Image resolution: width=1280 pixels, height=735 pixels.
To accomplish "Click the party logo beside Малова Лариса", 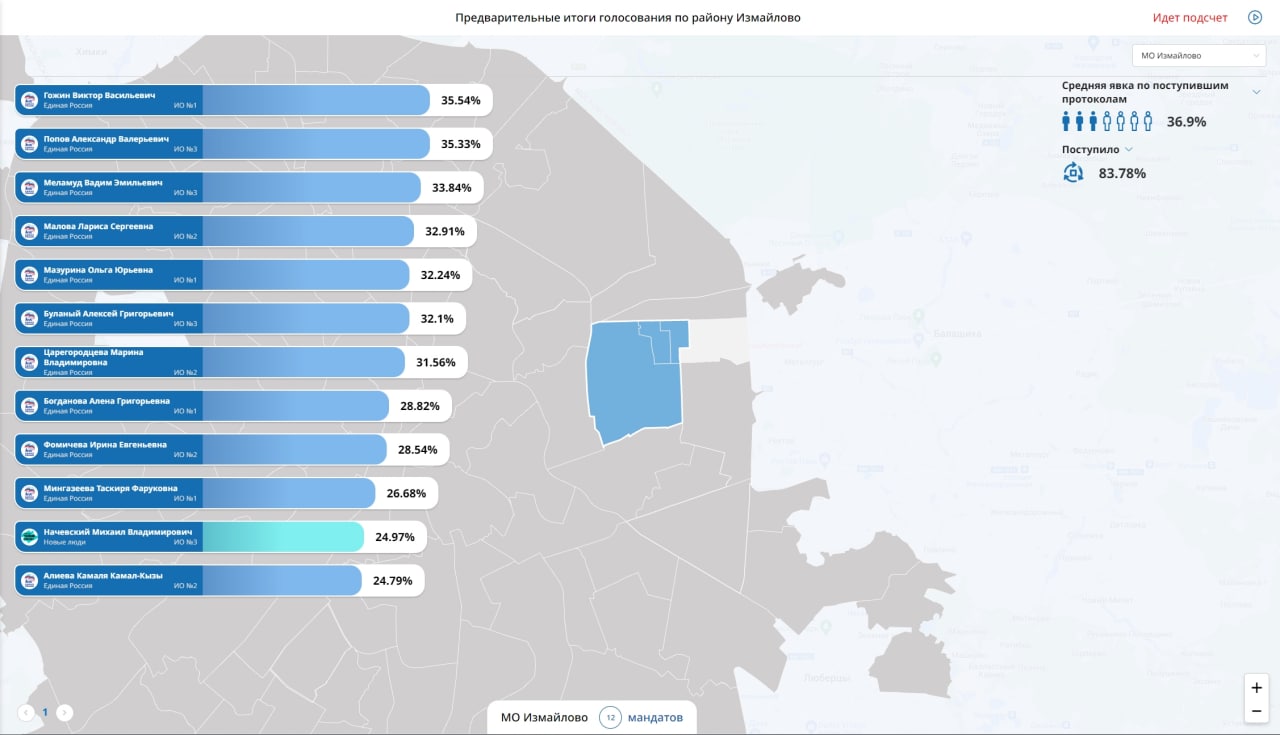I will tap(30, 231).
